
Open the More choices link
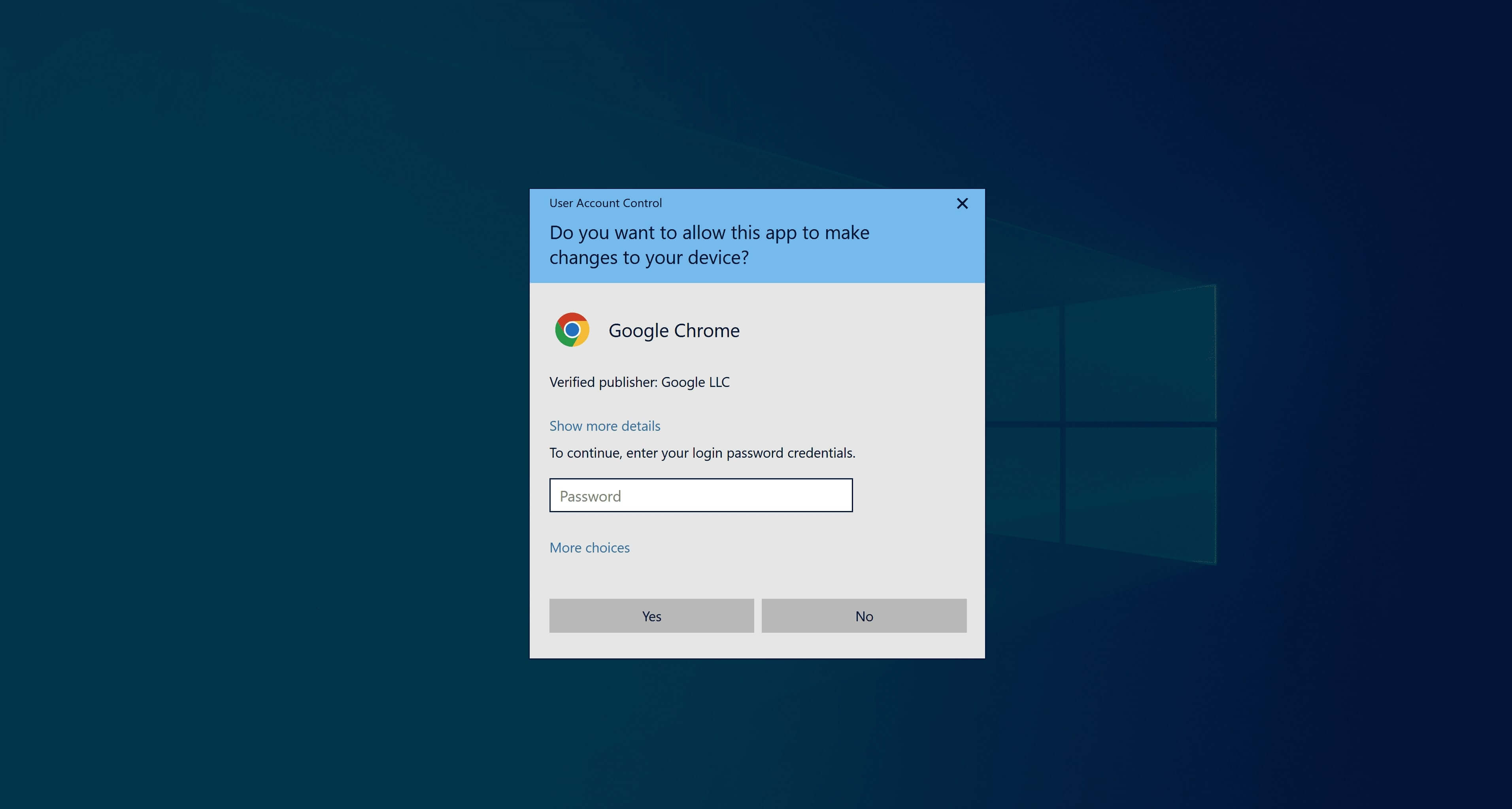(x=589, y=547)
